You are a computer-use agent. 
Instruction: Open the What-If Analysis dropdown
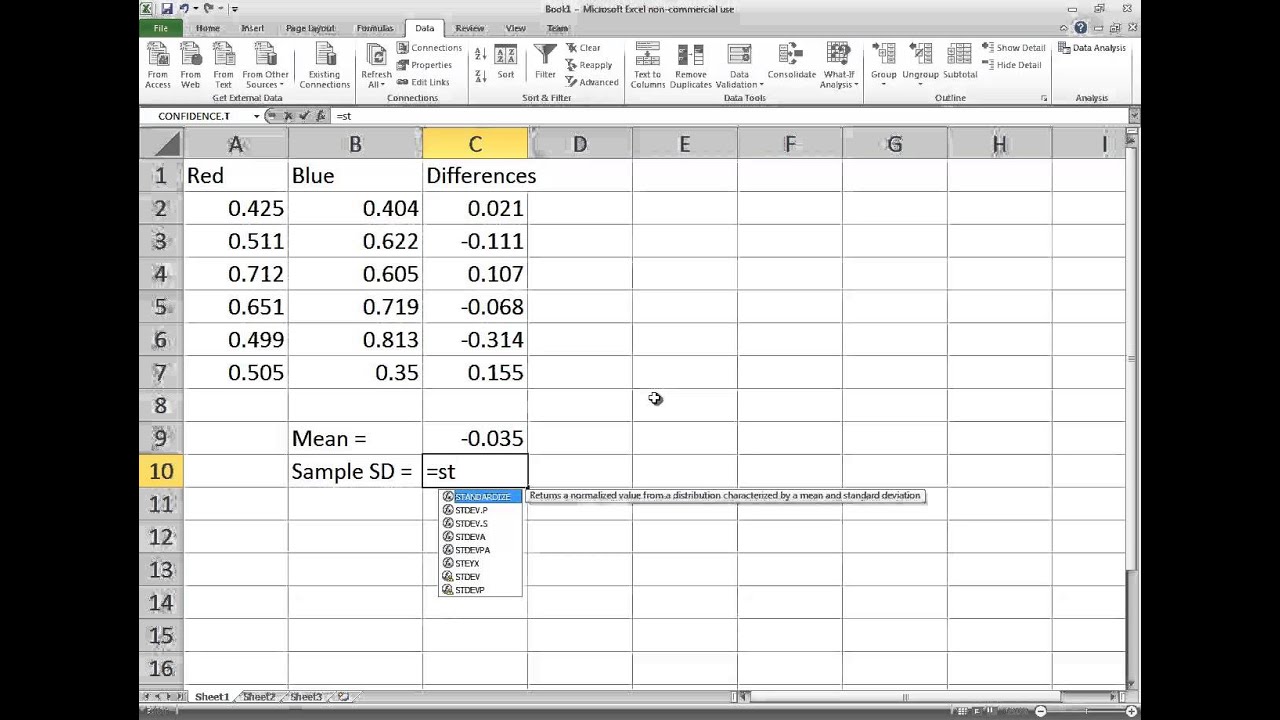pos(839,66)
